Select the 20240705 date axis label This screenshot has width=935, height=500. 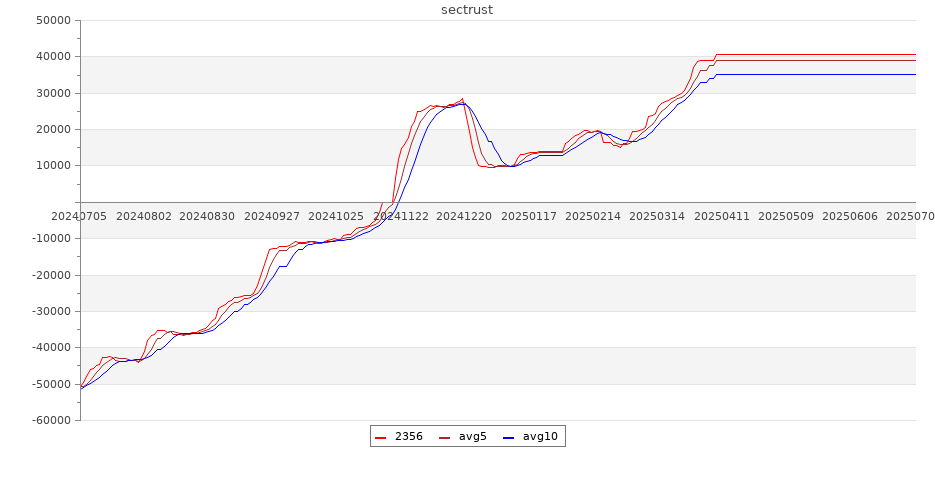[x=80, y=216]
